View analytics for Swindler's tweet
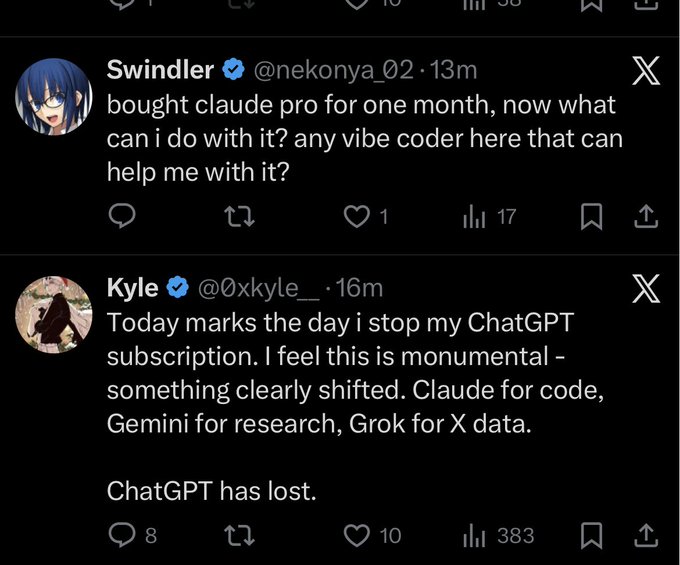 click(474, 216)
